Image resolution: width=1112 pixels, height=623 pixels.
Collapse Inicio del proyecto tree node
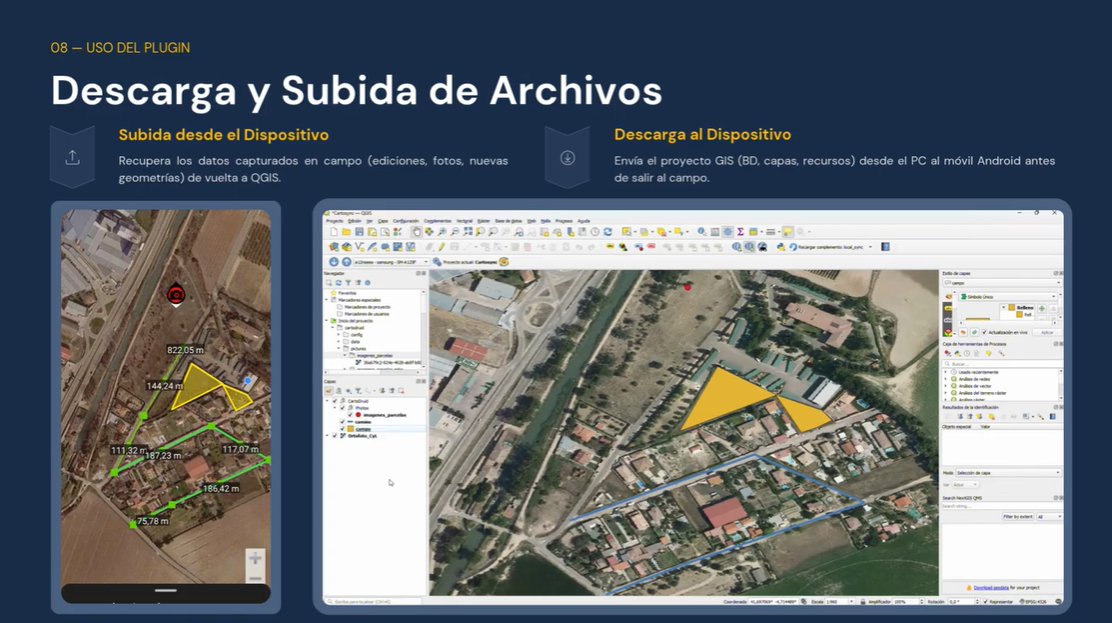point(327,321)
